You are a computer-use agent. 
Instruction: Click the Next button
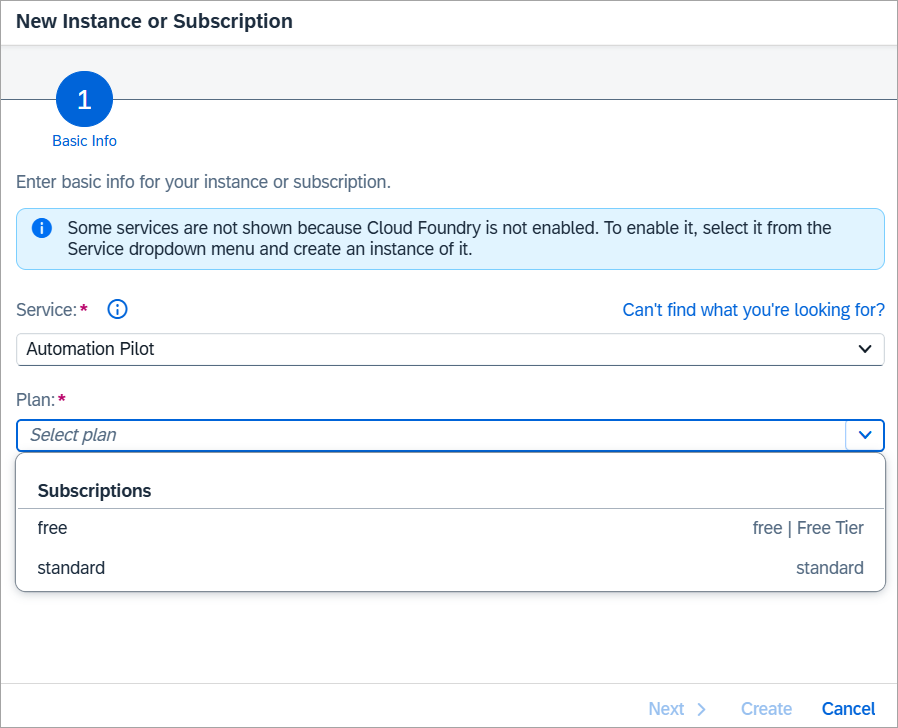click(x=677, y=709)
